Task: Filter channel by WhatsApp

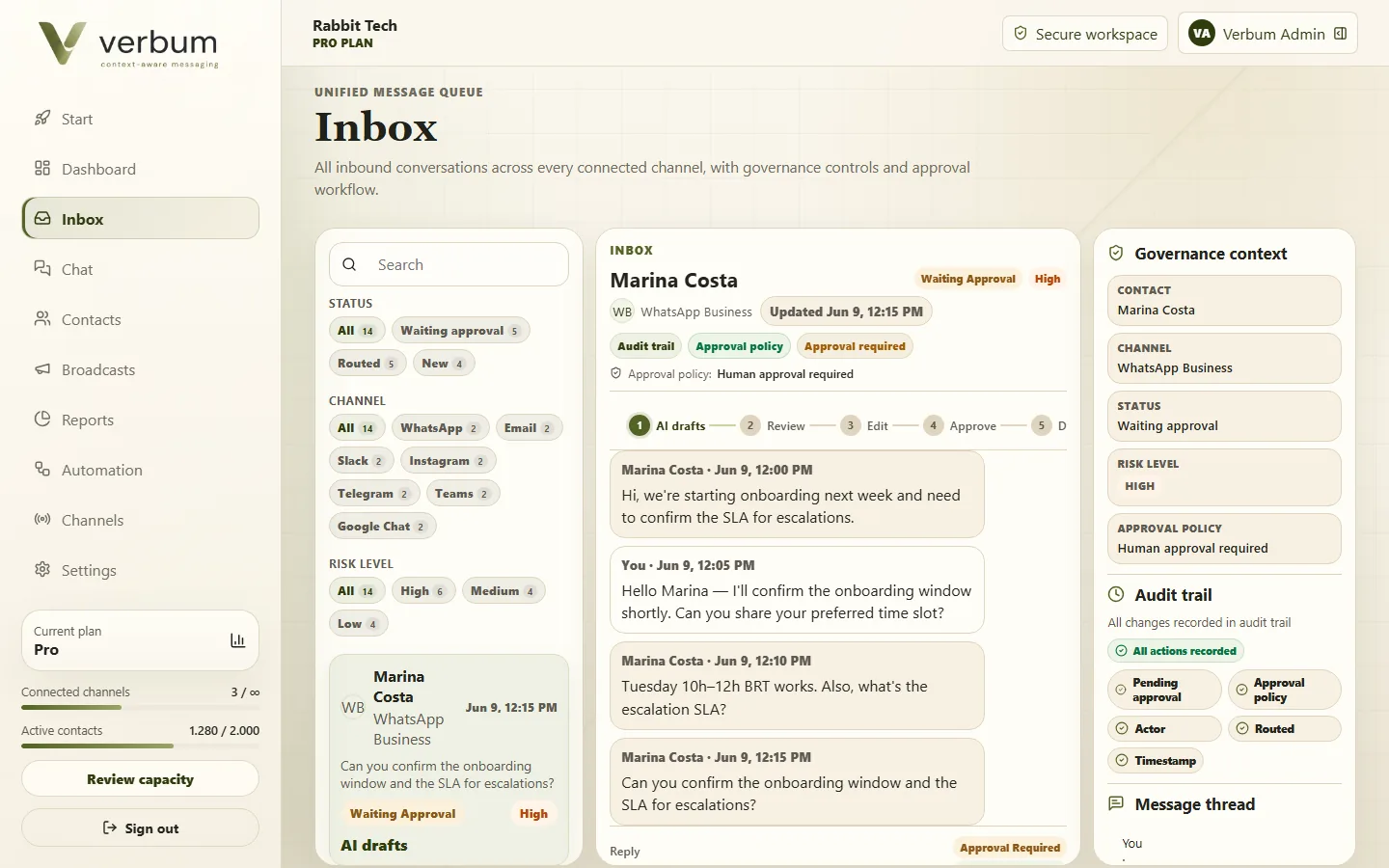Action: pyautogui.click(x=440, y=428)
